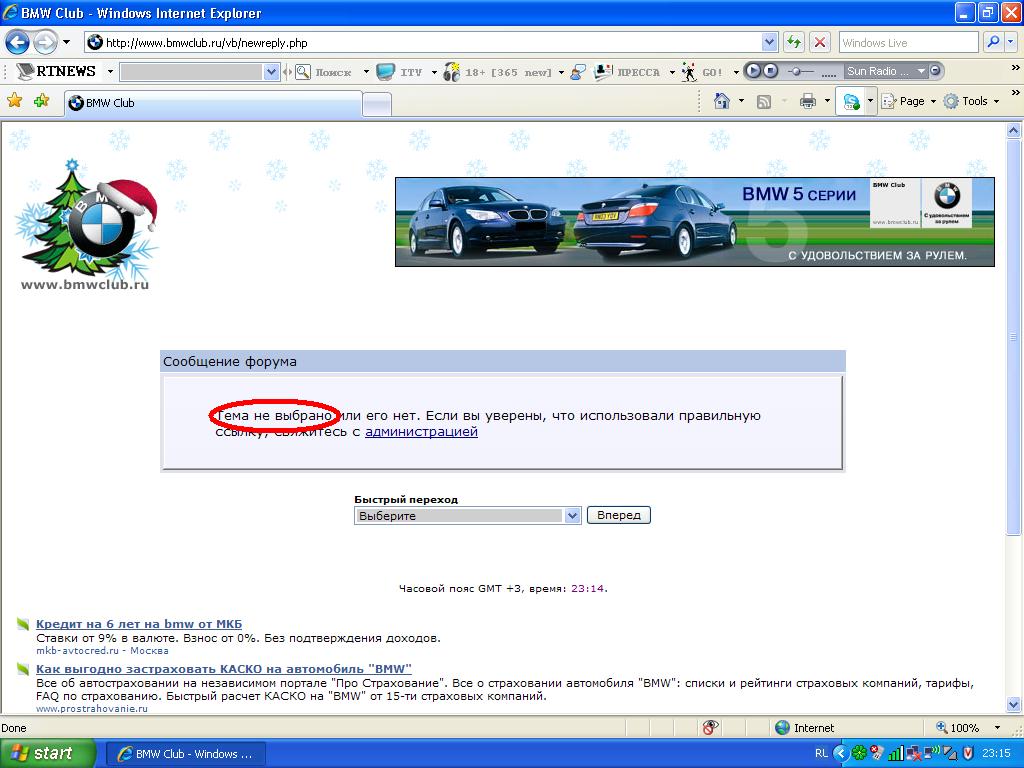Click the people chat icon on RTNEWS toolbar

coord(577,72)
